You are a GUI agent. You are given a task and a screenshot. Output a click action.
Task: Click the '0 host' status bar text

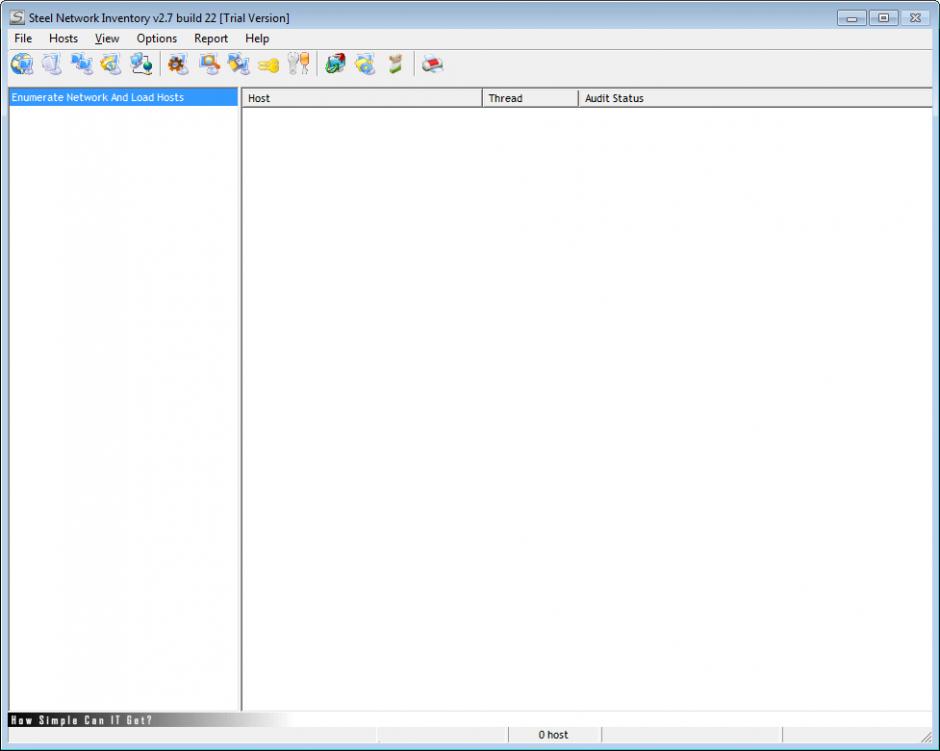pos(553,735)
